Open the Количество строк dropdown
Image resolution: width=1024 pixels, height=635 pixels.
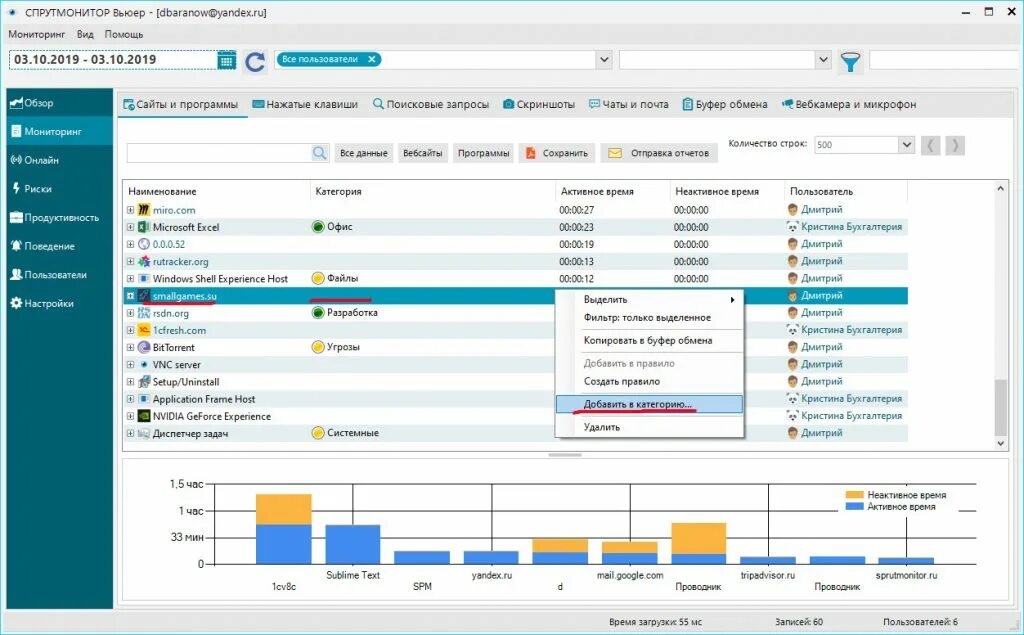906,144
